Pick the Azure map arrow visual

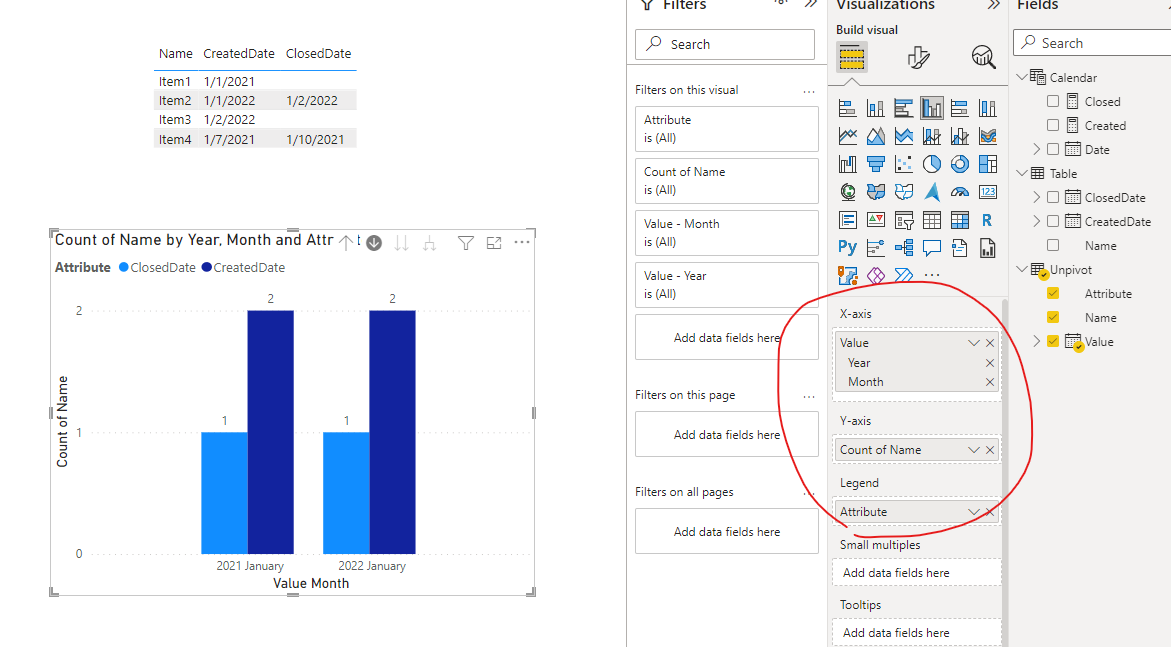click(x=931, y=192)
